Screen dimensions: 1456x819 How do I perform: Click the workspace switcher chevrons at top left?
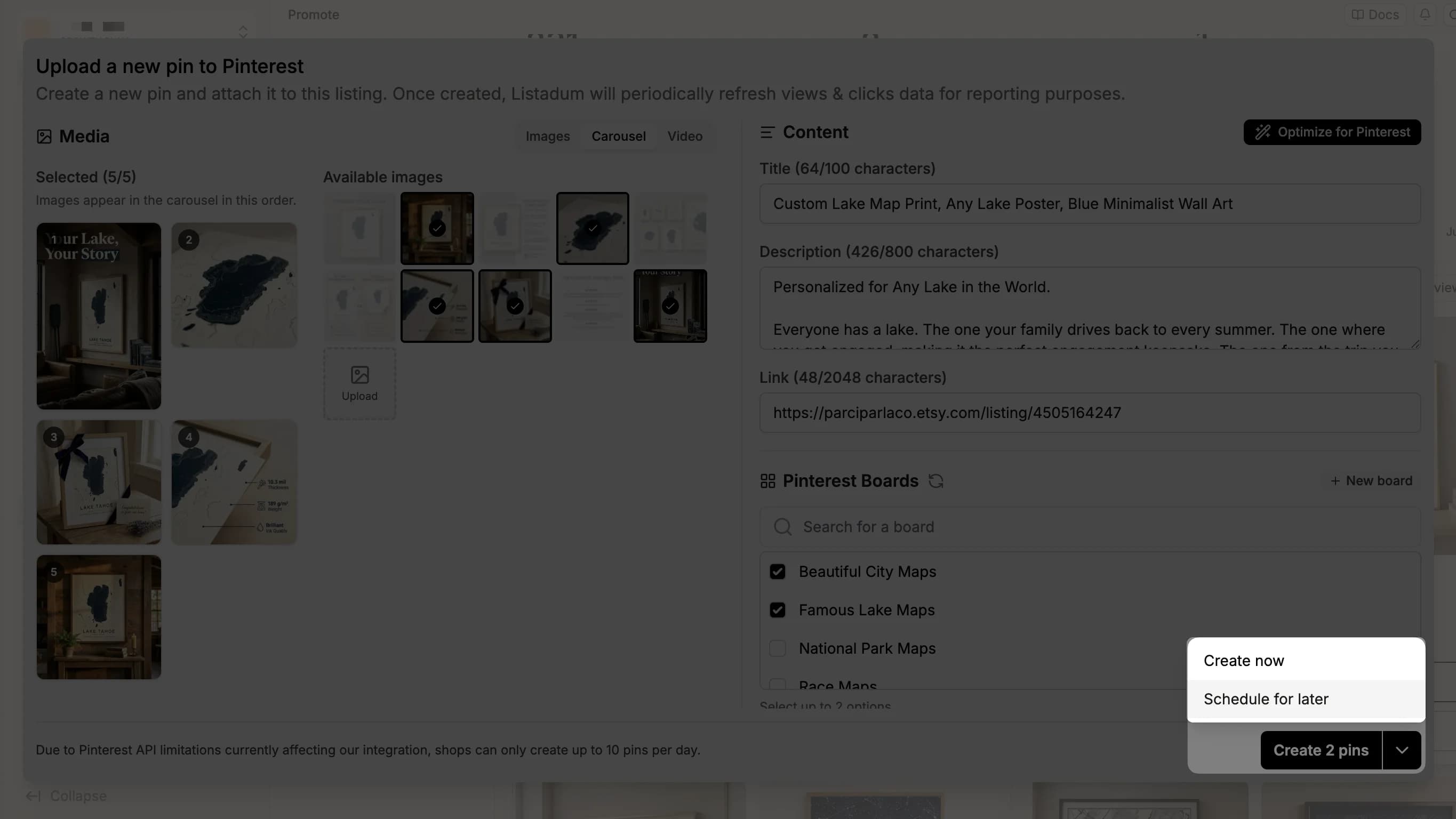point(243,31)
